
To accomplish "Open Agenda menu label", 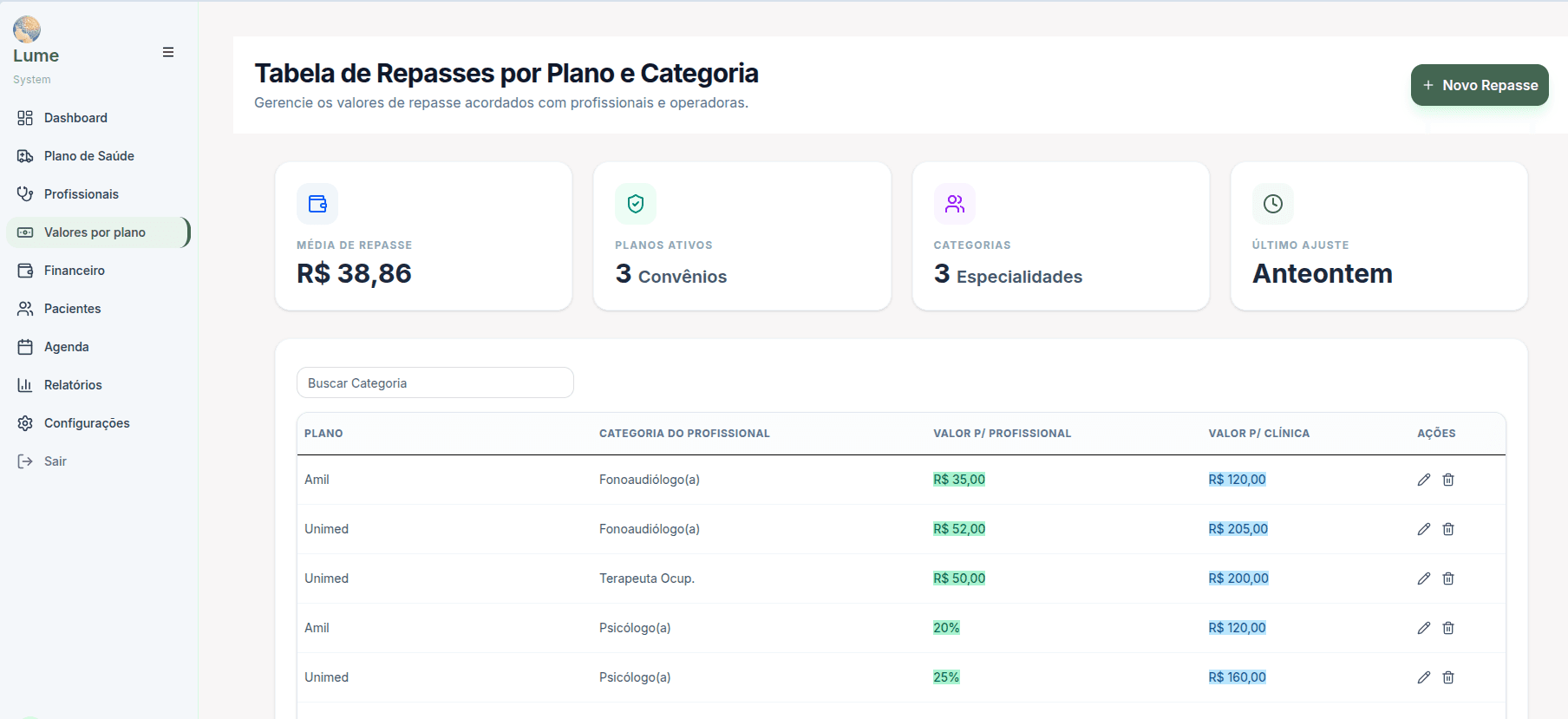I will (67, 347).
